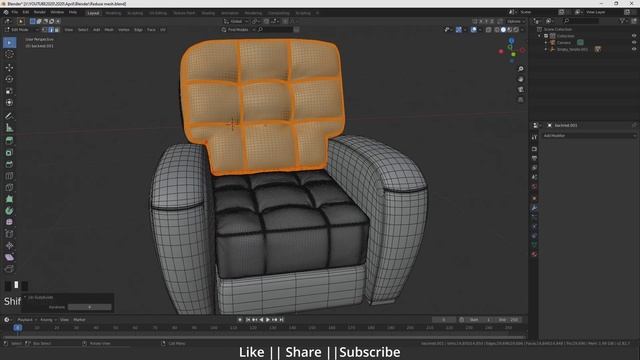
Task: Select the Select Box tool
Action: click(x=9, y=42)
